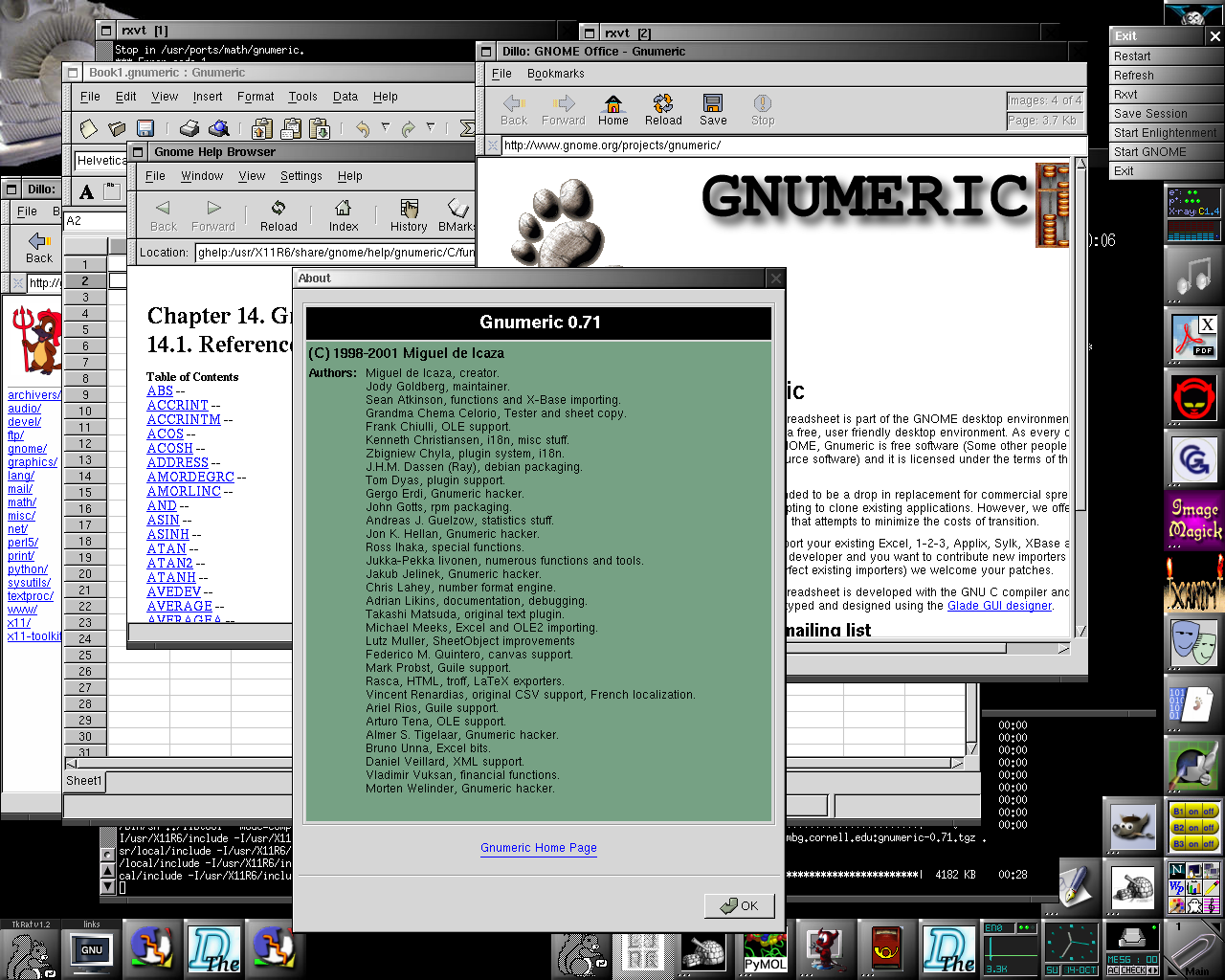1225x980 pixels.
Task: Open Print Preview in Gnumeric toolbar
Action: (218, 127)
